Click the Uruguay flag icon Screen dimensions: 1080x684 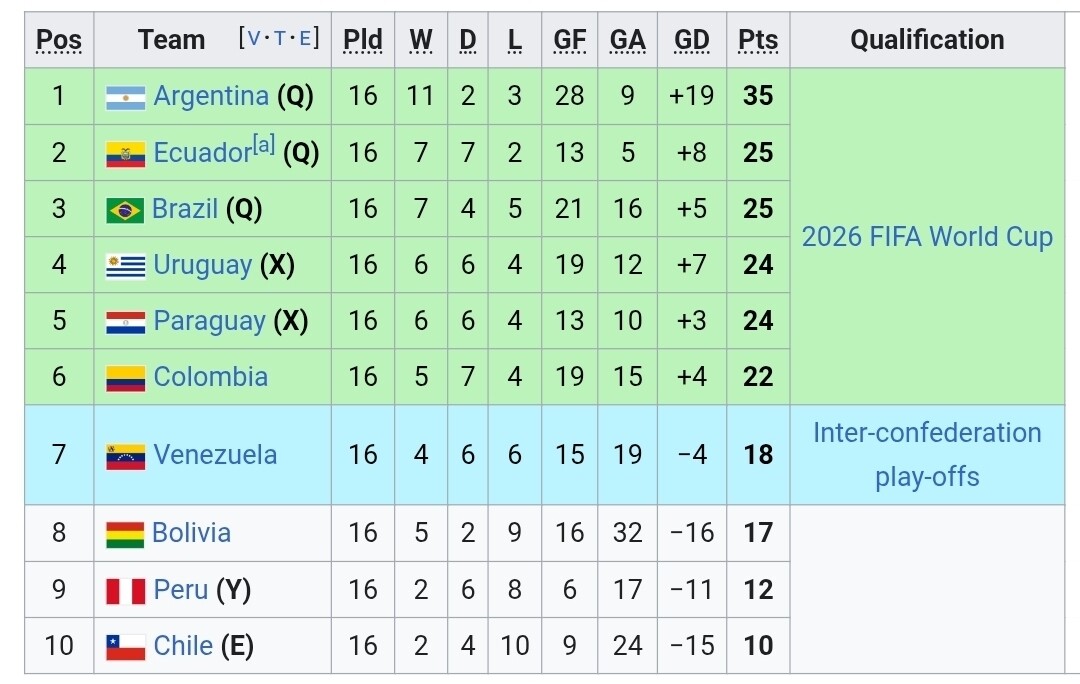[125, 266]
